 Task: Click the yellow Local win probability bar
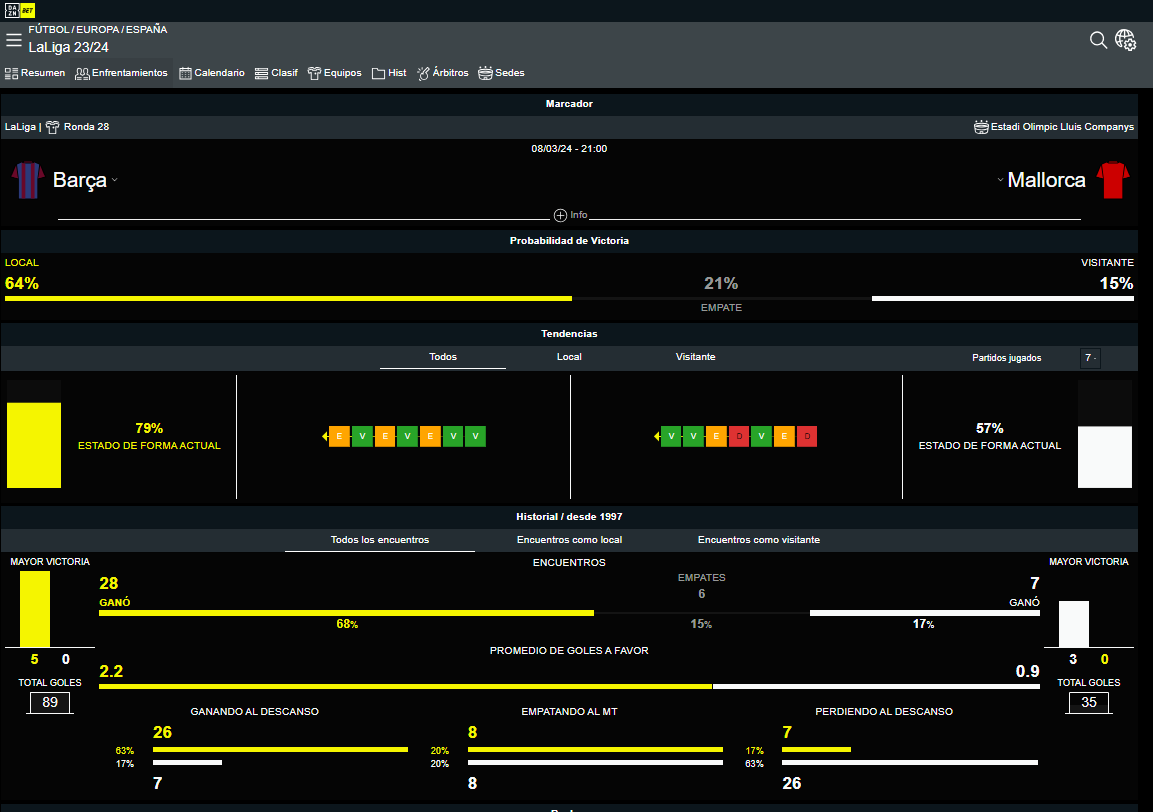click(288, 298)
